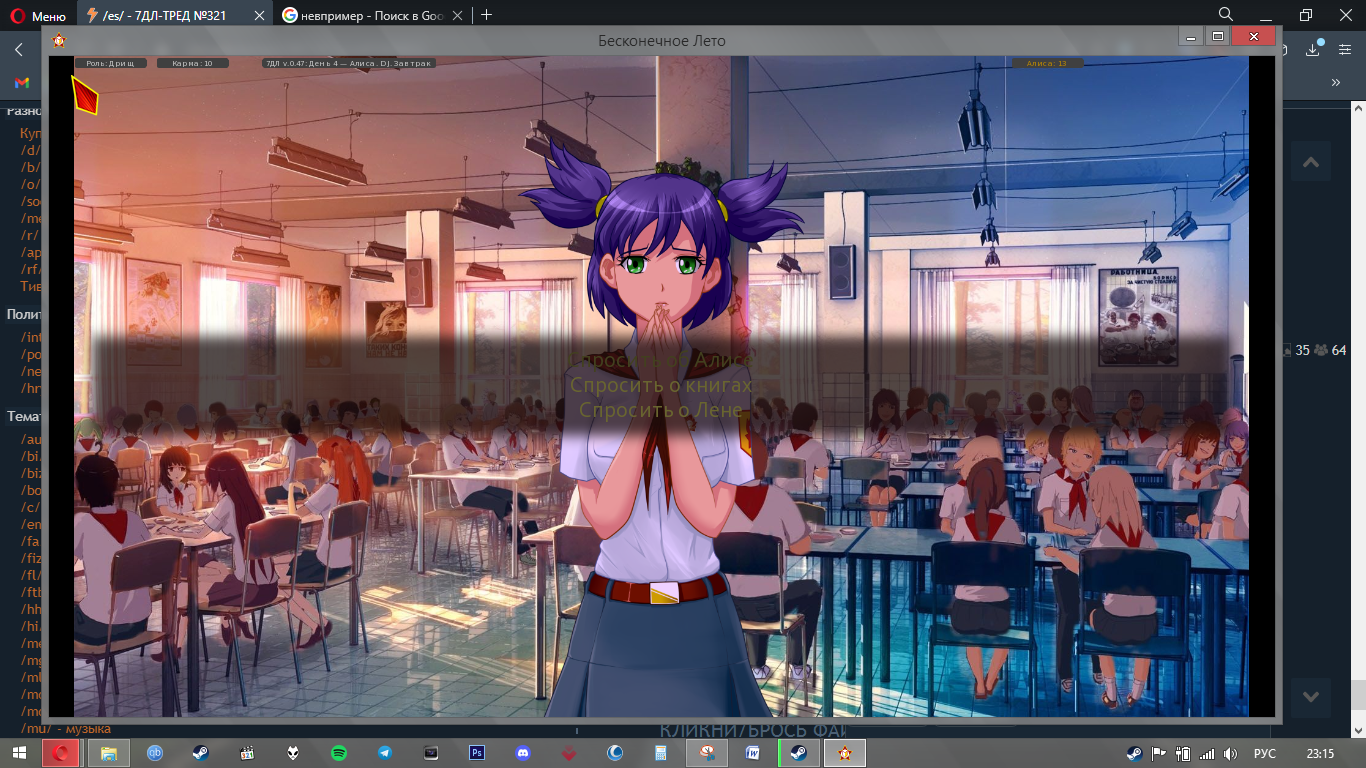
Task: Expand the hidden bookmarks chevron in Opera
Action: (x=1335, y=83)
